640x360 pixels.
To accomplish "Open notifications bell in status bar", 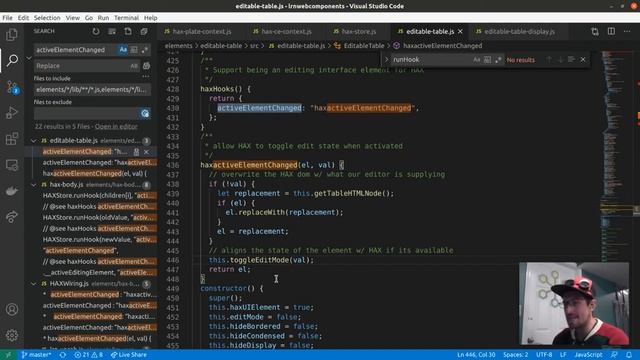I will point(629,355).
